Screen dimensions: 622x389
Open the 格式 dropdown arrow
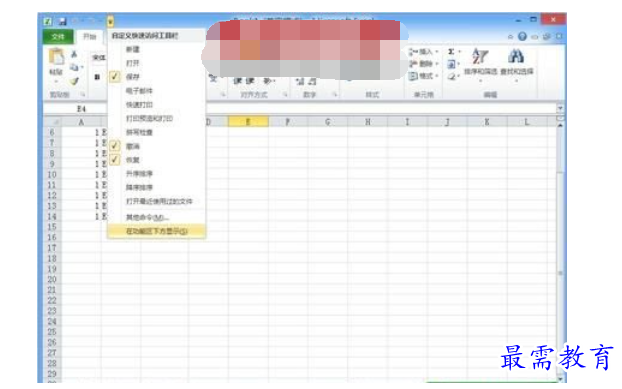coord(437,76)
